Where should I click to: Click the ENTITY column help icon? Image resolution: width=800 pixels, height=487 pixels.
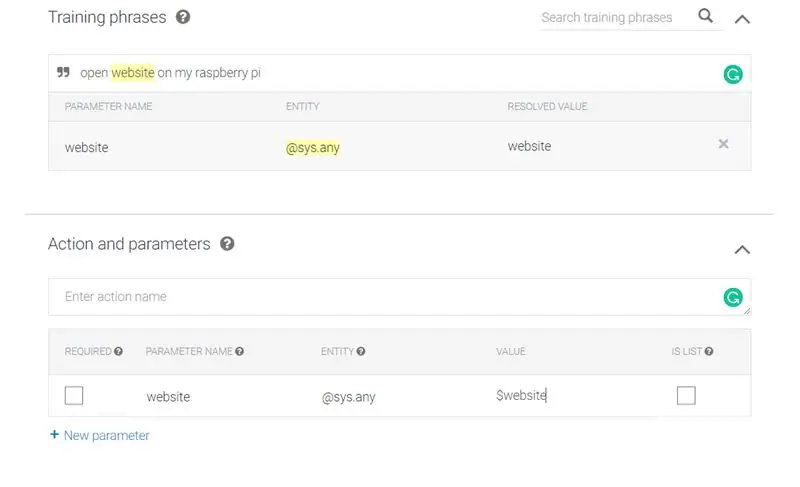(361, 351)
